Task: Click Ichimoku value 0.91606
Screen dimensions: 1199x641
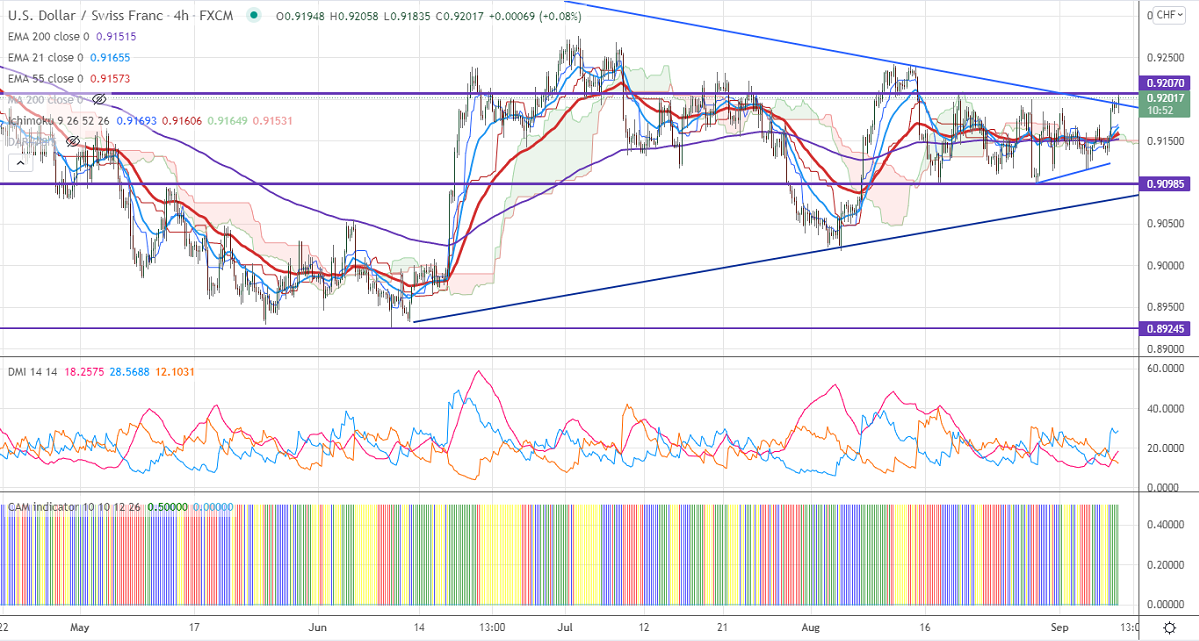Action: pyautogui.click(x=182, y=121)
